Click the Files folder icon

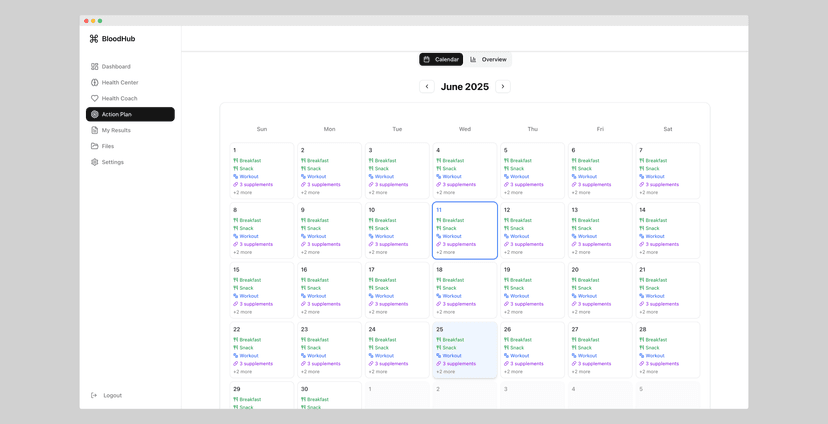(x=95, y=146)
